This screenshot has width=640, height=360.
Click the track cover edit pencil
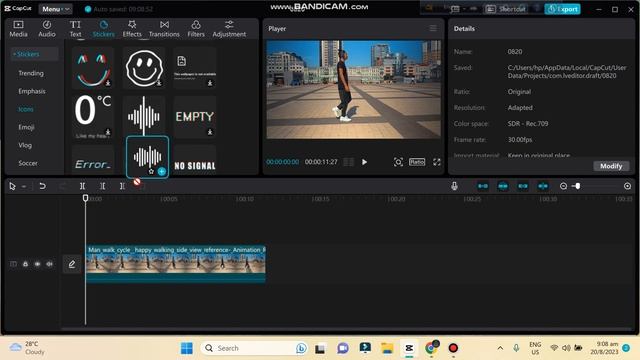tap(72, 264)
